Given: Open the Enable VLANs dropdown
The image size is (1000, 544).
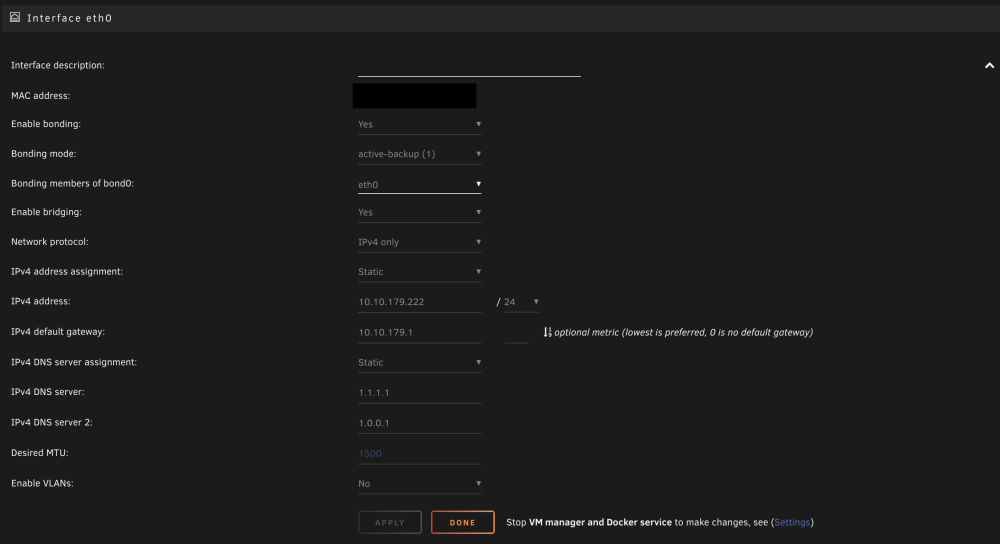Looking at the screenshot, I should (419, 483).
